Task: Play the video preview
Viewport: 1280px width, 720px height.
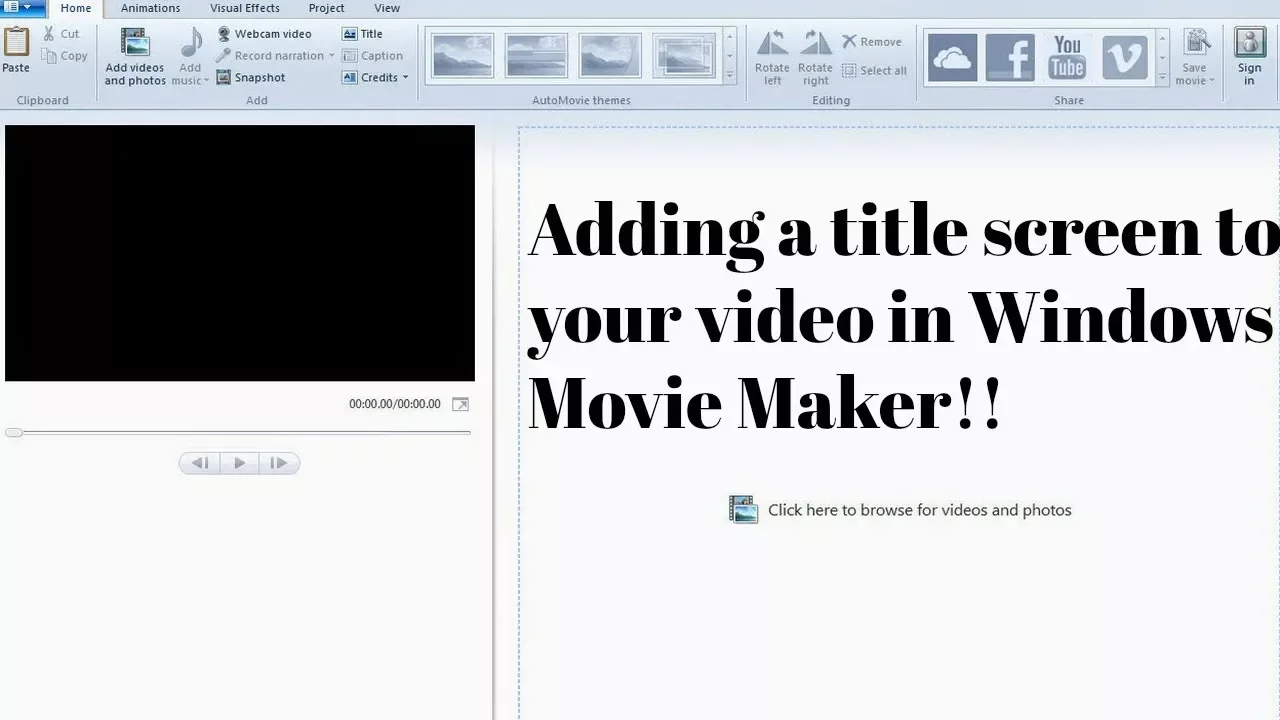Action: pyautogui.click(x=239, y=463)
